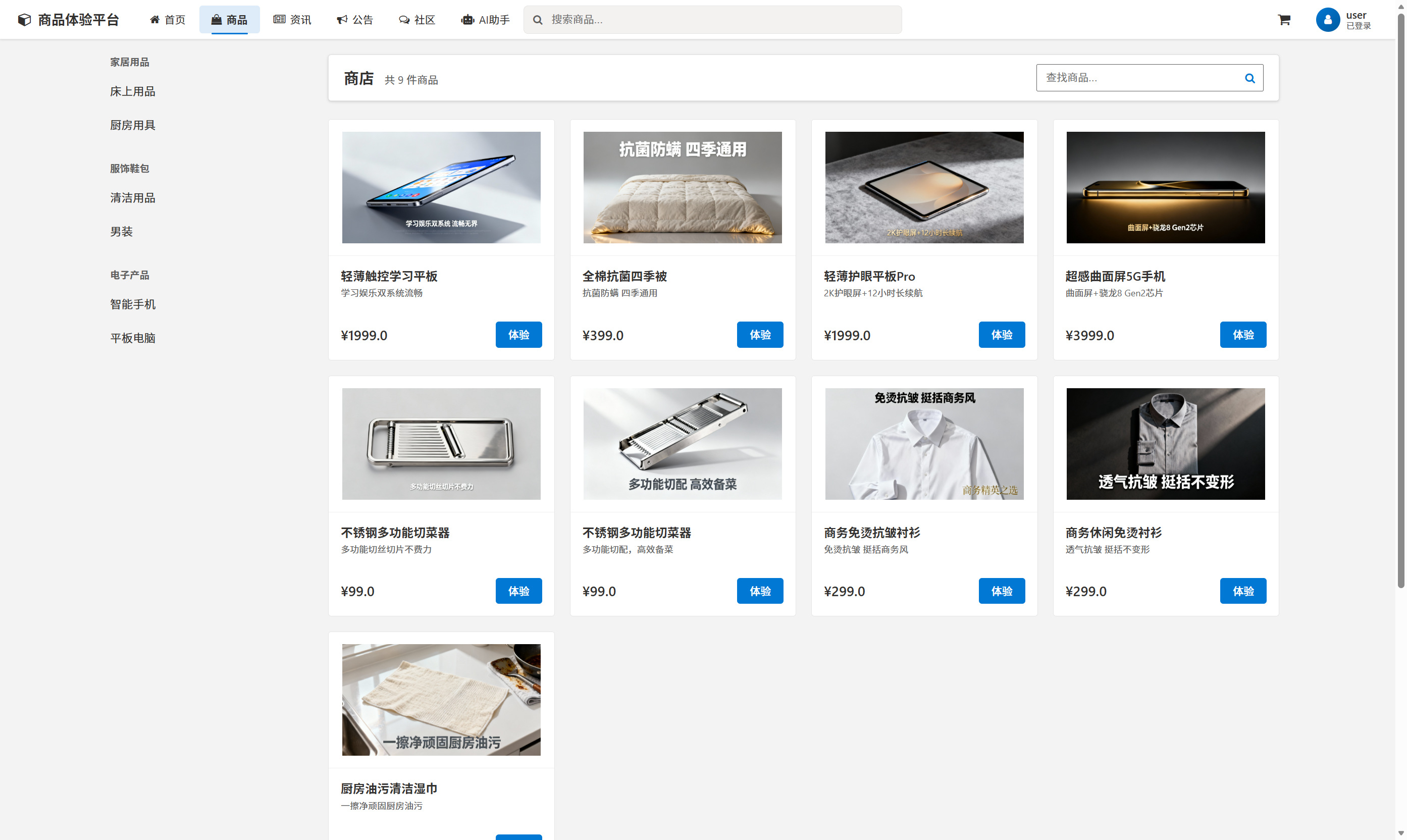The width and height of the screenshot is (1407, 840).
Task: Click the user avatar icon
Action: (1328, 19)
